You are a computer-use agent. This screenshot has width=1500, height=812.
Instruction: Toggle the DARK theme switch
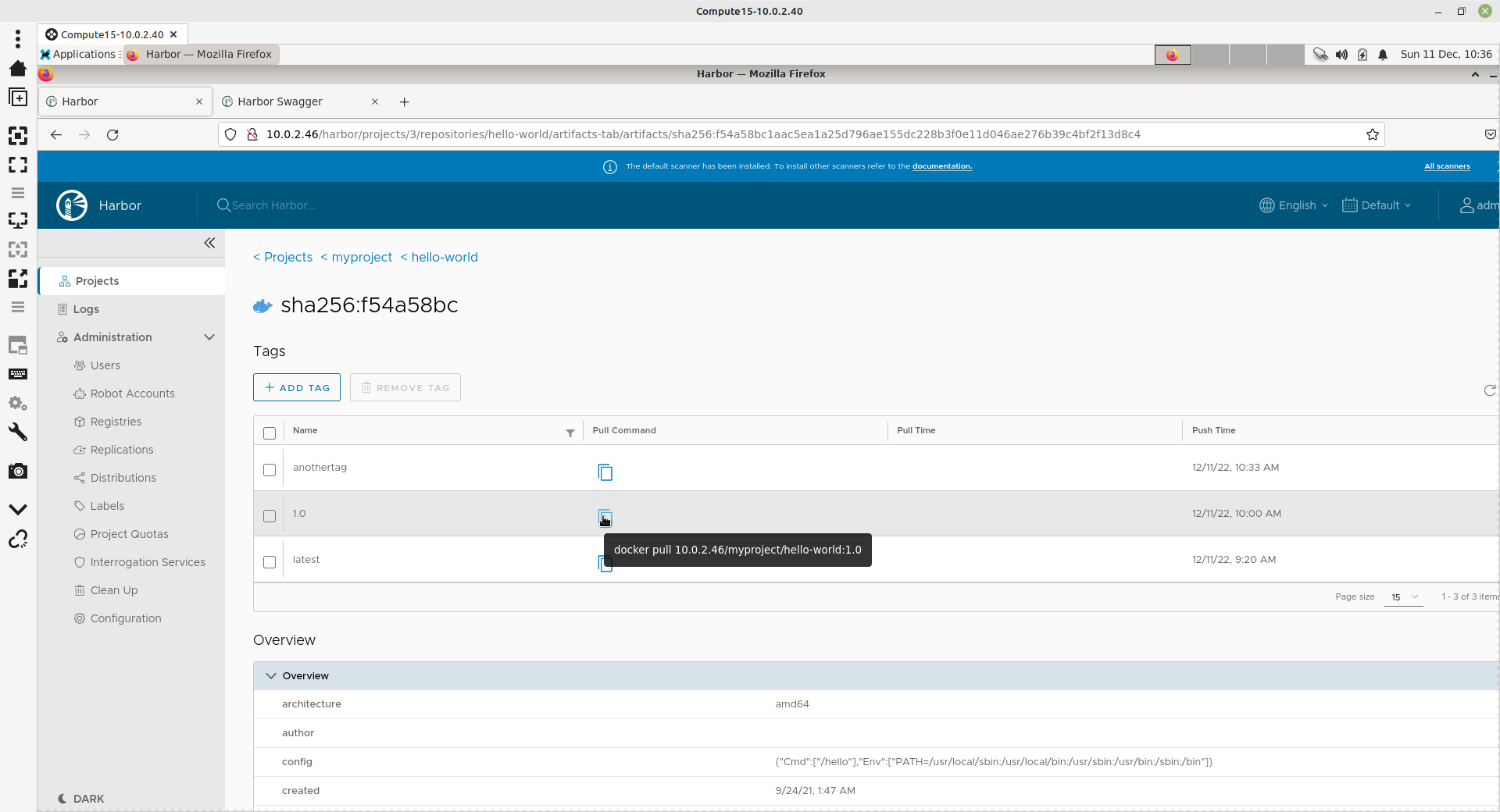click(81, 799)
